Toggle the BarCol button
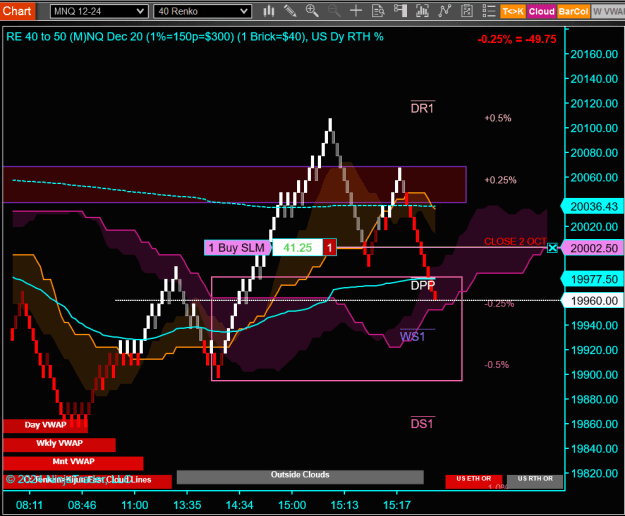625x516 pixels. [573, 12]
